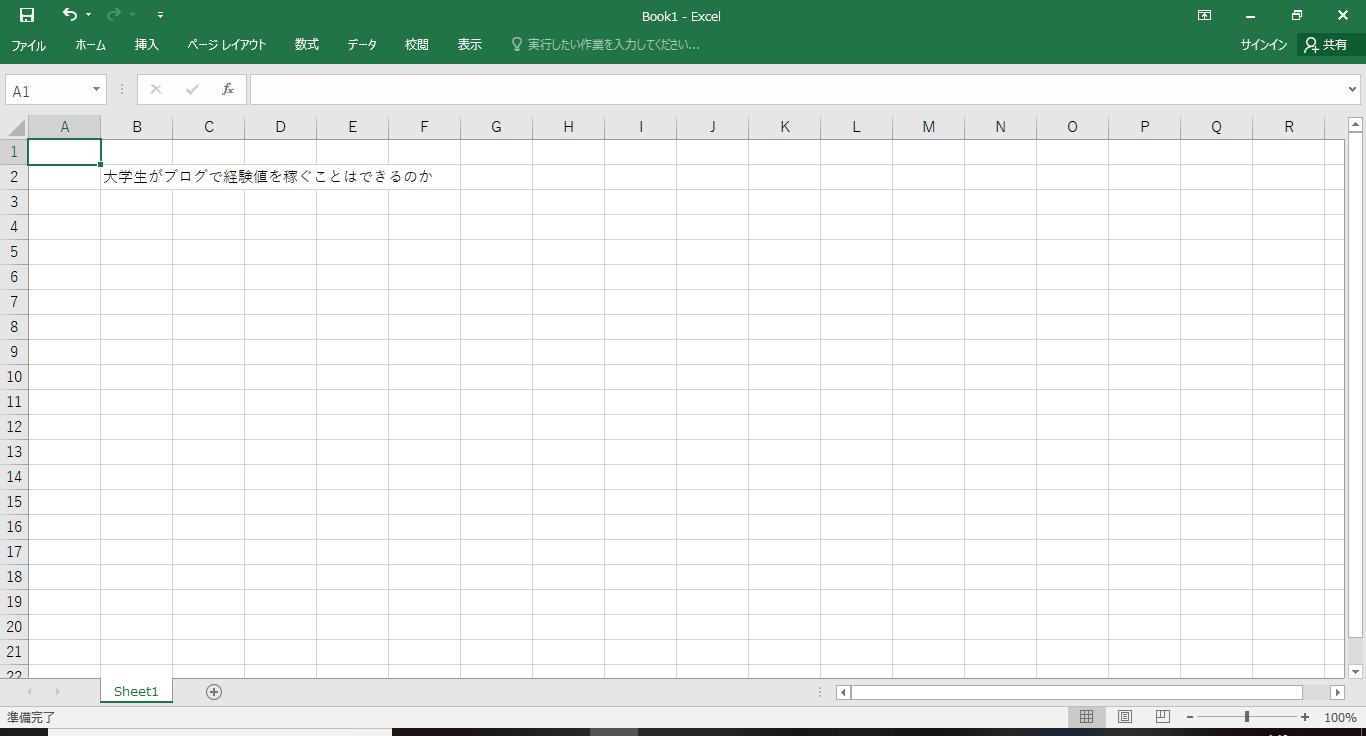Viewport: 1366px width, 736px height.
Task: Open the undo history dropdown arrow
Action: point(89,15)
